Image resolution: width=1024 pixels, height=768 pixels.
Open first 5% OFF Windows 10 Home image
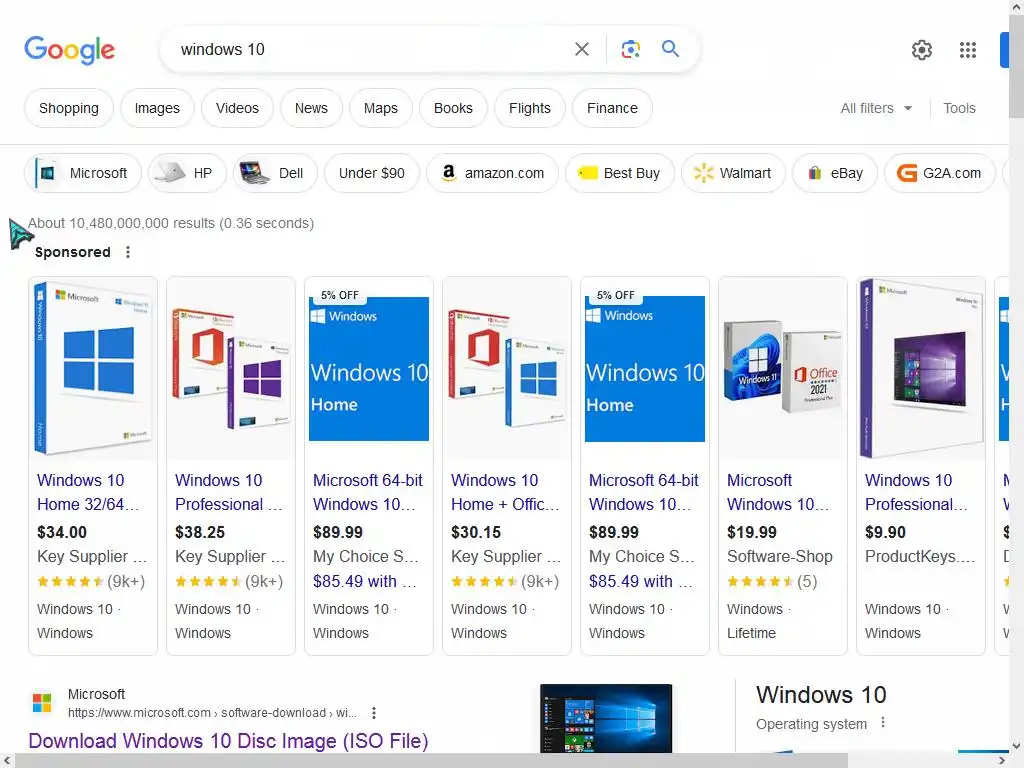(x=368, y=368)
